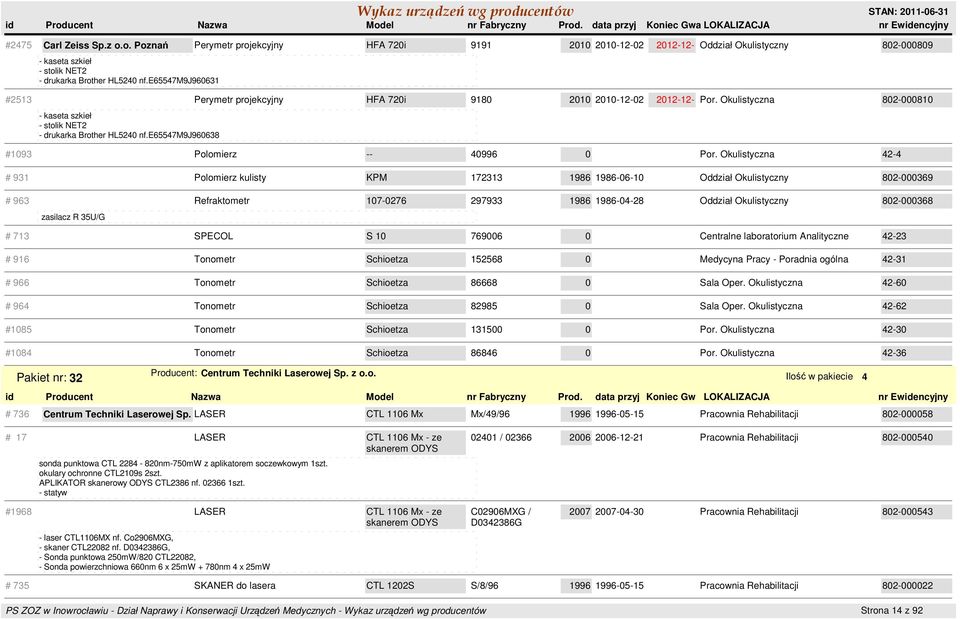The width and height of the screenshot is (960, 619).
Task: Click serial number "86668"
Action: tap(484, 283)
